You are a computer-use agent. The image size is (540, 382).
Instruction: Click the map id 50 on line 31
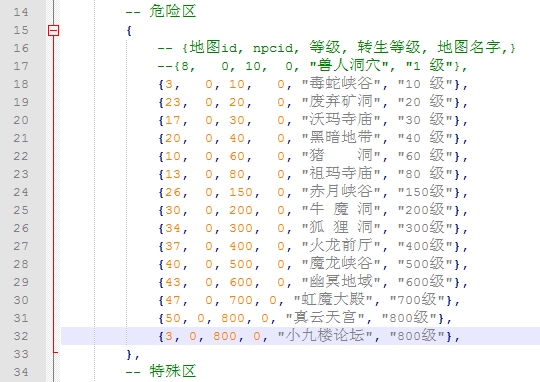173,318
